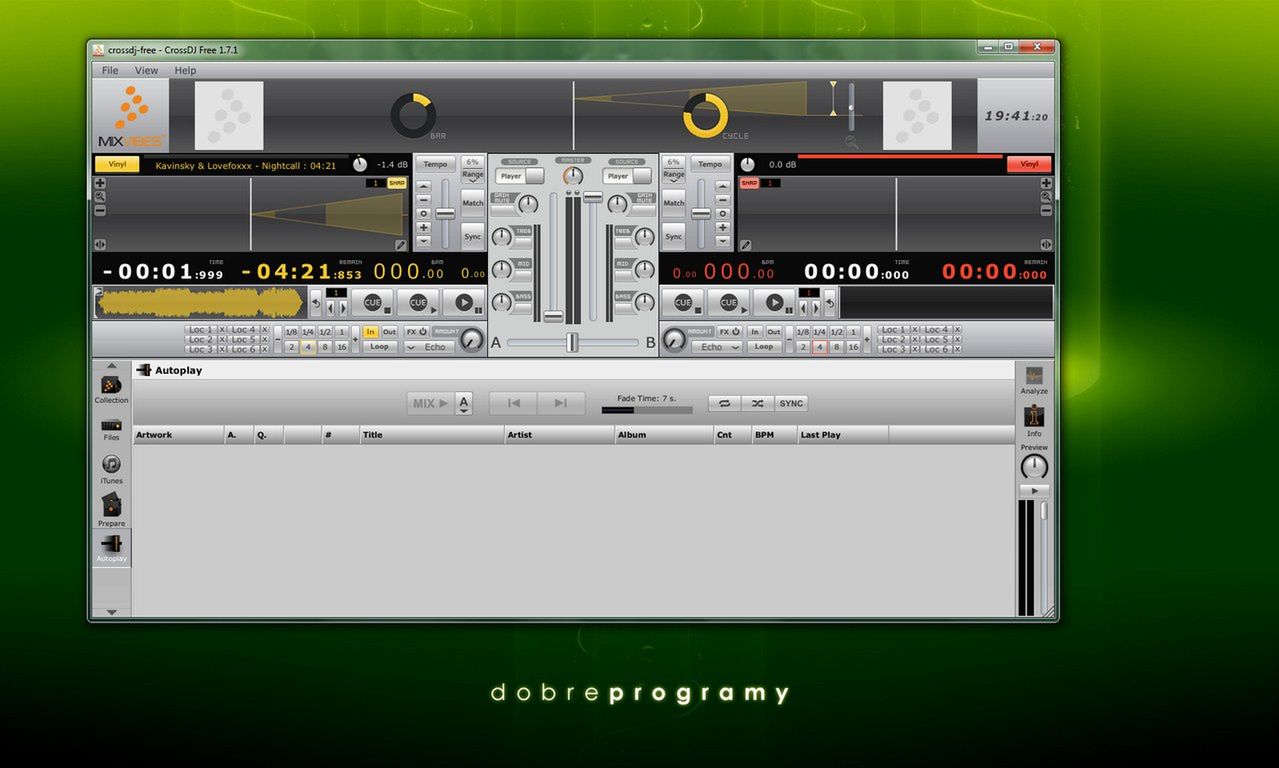Open the View menu

[x=146, y=71]
